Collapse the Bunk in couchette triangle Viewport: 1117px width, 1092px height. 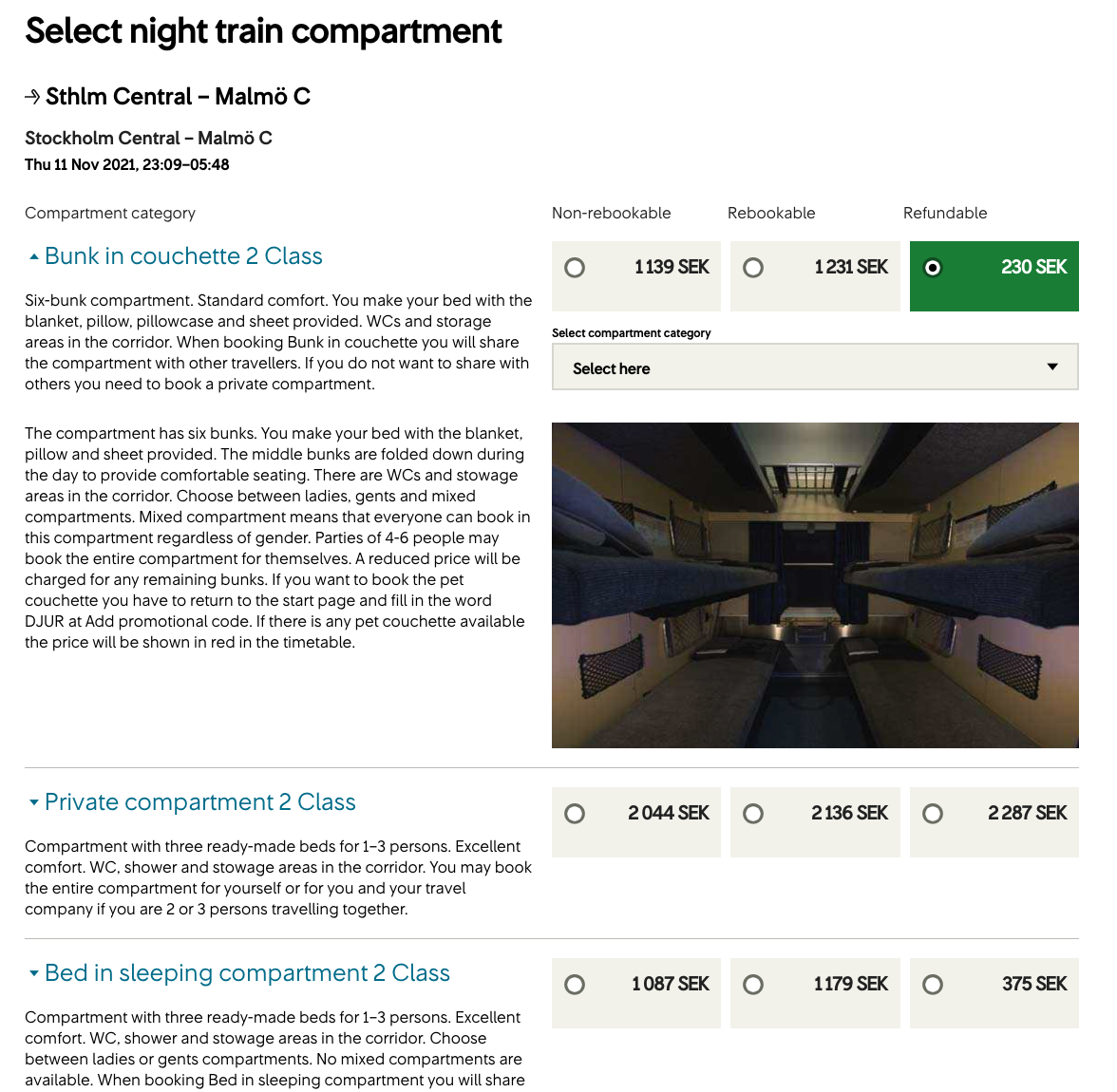(34, 257)
